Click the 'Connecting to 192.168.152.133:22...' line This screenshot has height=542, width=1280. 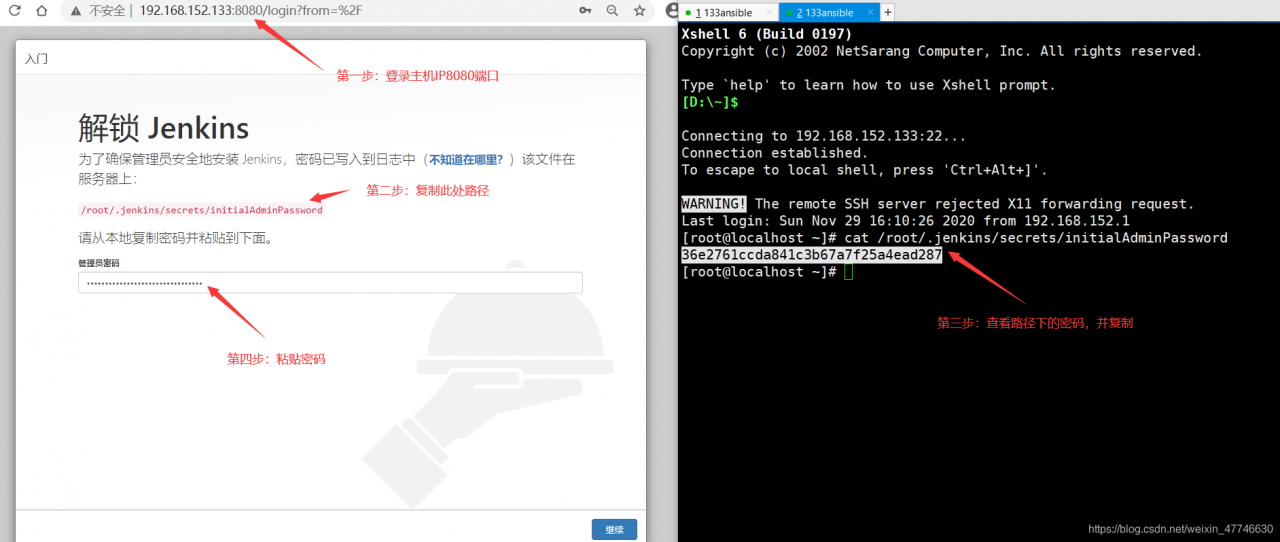pos(824,136)
